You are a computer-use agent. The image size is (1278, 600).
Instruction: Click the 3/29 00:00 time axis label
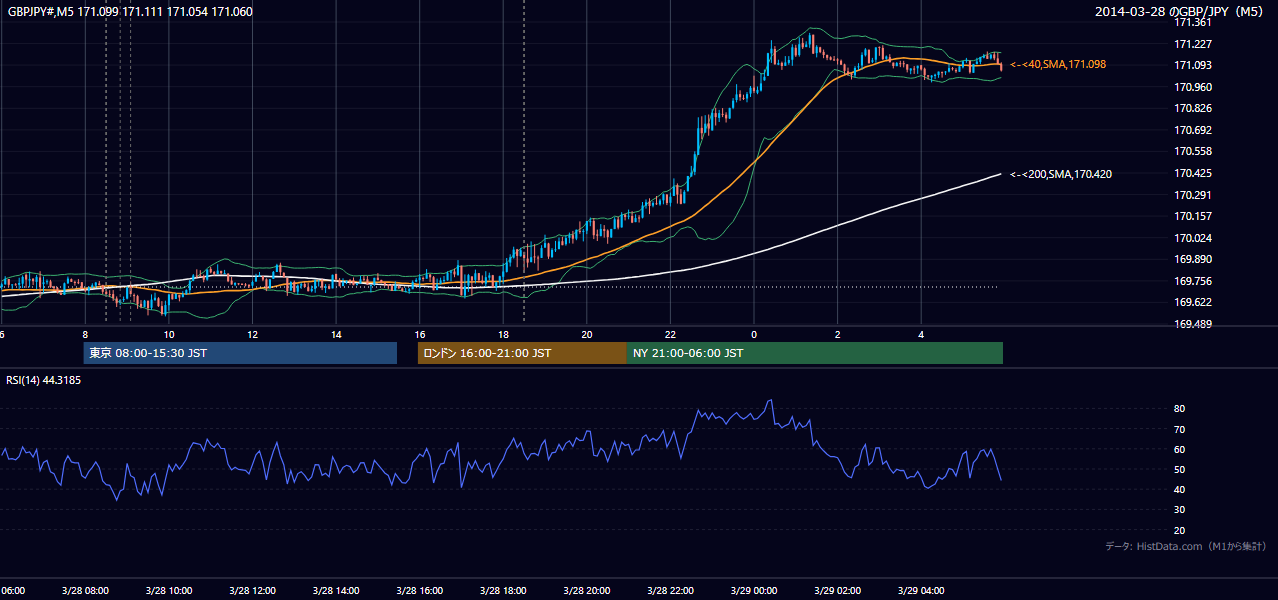[x=754, y=590]
